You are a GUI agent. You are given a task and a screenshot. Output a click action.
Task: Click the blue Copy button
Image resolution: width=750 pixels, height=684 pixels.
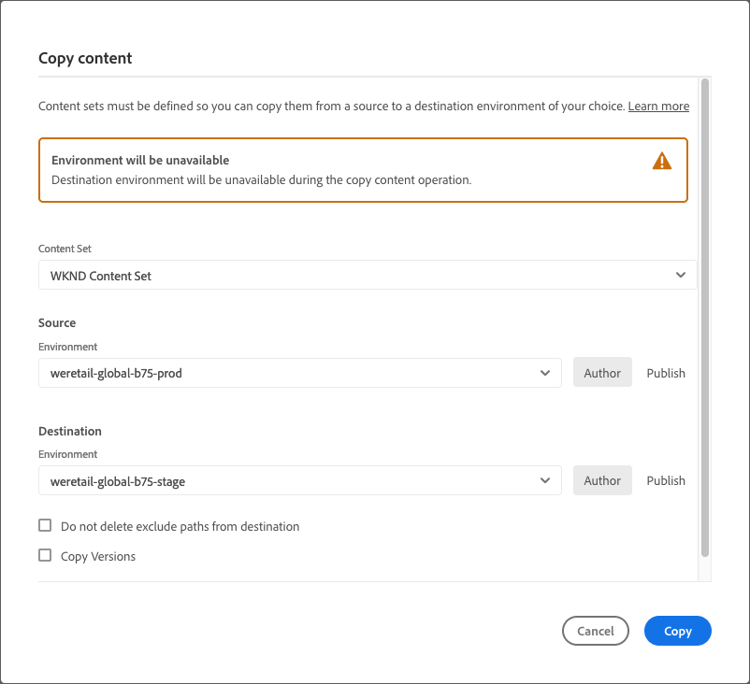click(677, 631)
